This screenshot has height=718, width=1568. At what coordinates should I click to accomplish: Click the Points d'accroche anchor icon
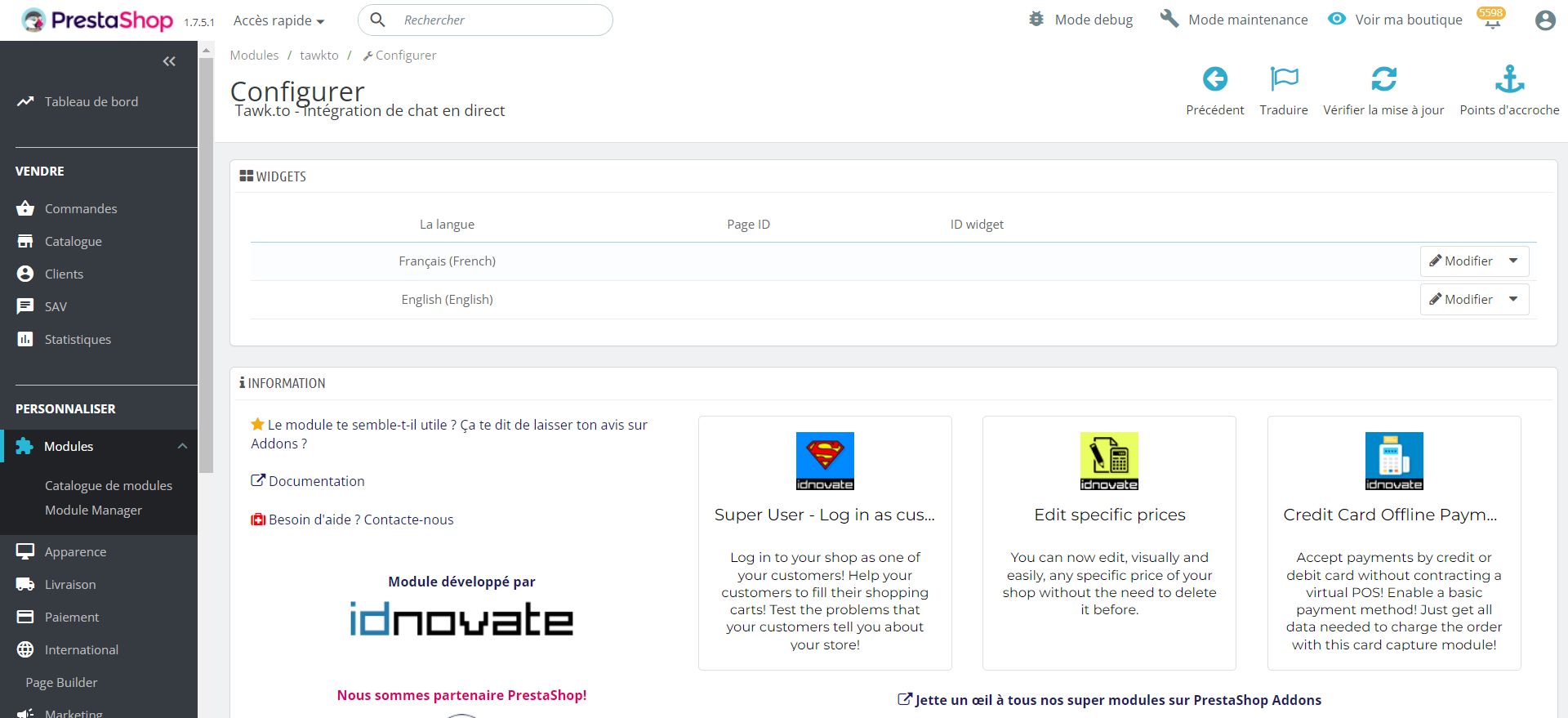click(1509, 79)
